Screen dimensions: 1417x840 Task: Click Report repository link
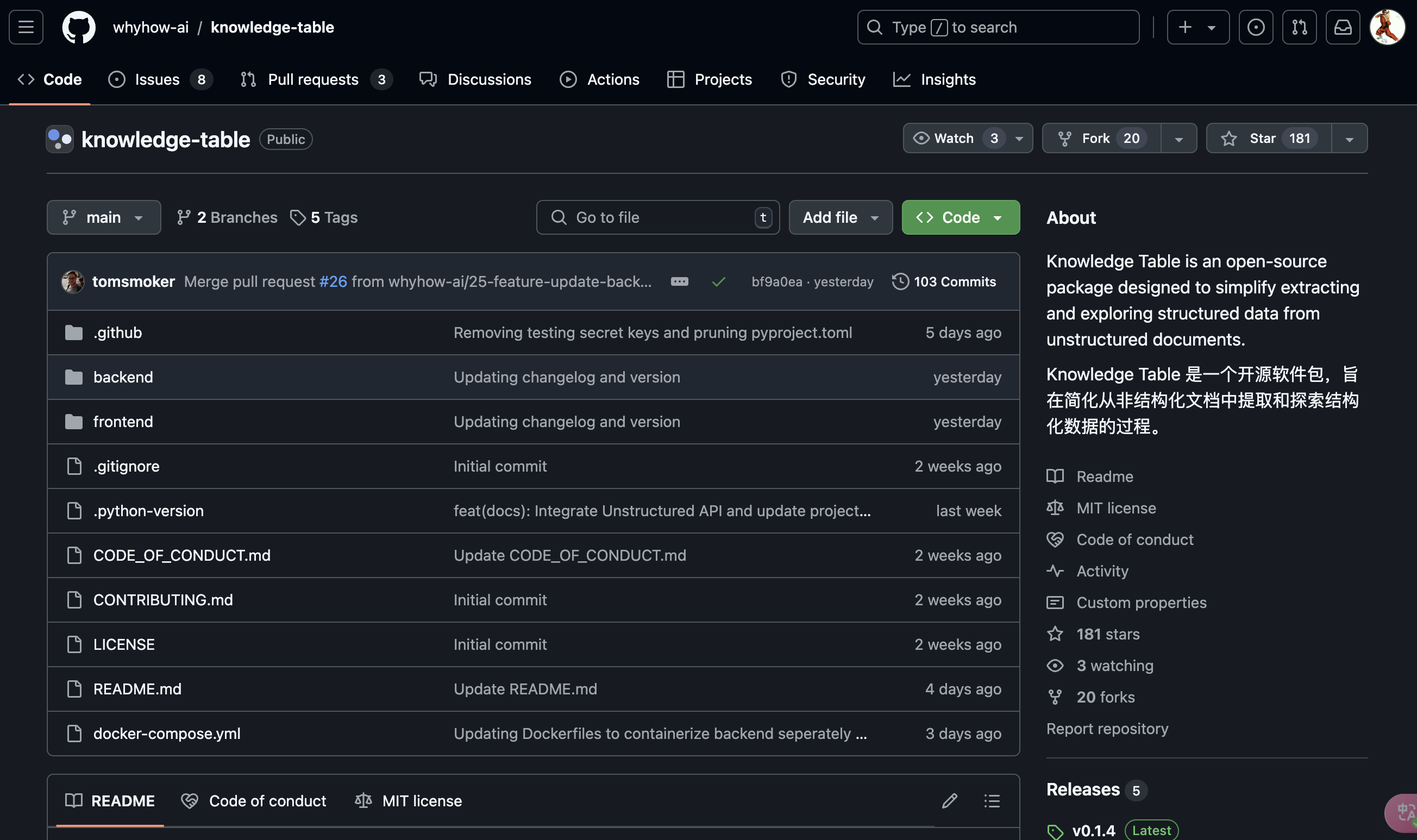(x=1107, y=729)
